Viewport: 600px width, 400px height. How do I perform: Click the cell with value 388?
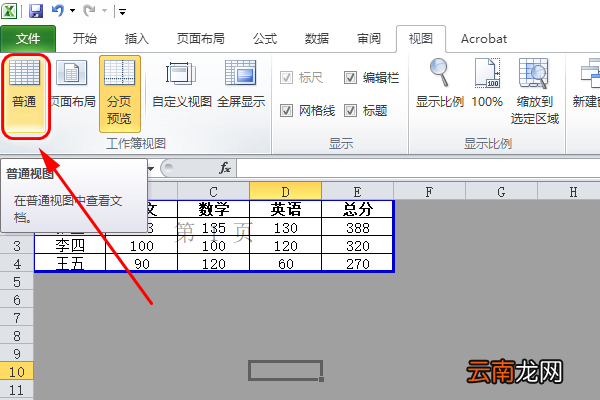[357, 228]
